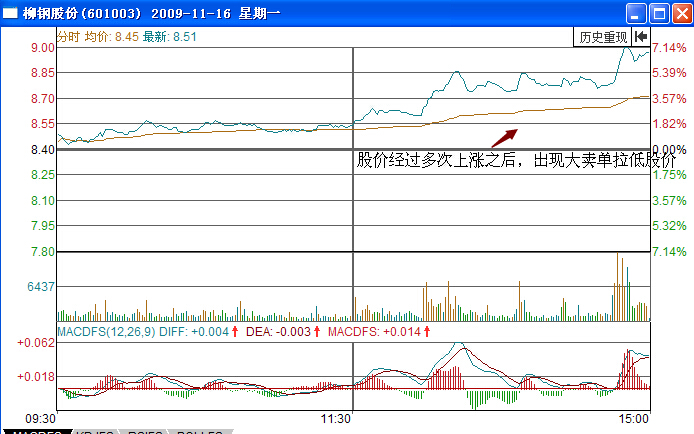Click the back arrow icon beside 历史重现
The width and height of the screenshot is (694, 434).
640,37
